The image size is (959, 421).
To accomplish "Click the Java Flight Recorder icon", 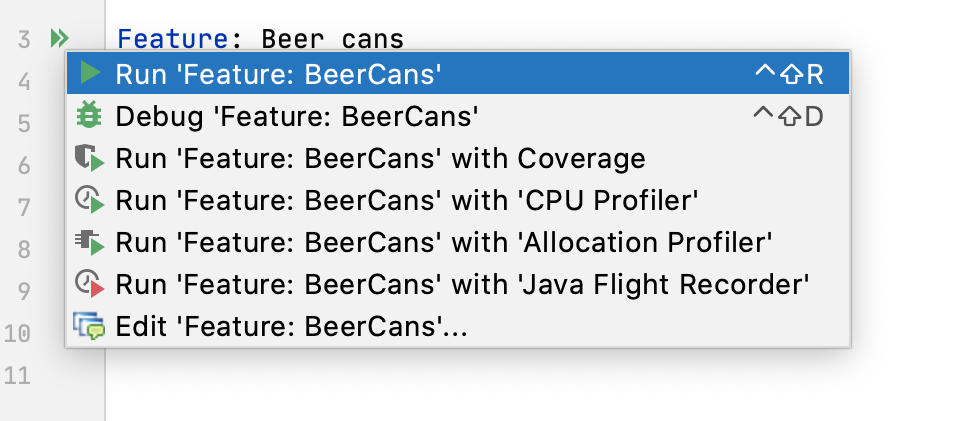I will [89, 285].
